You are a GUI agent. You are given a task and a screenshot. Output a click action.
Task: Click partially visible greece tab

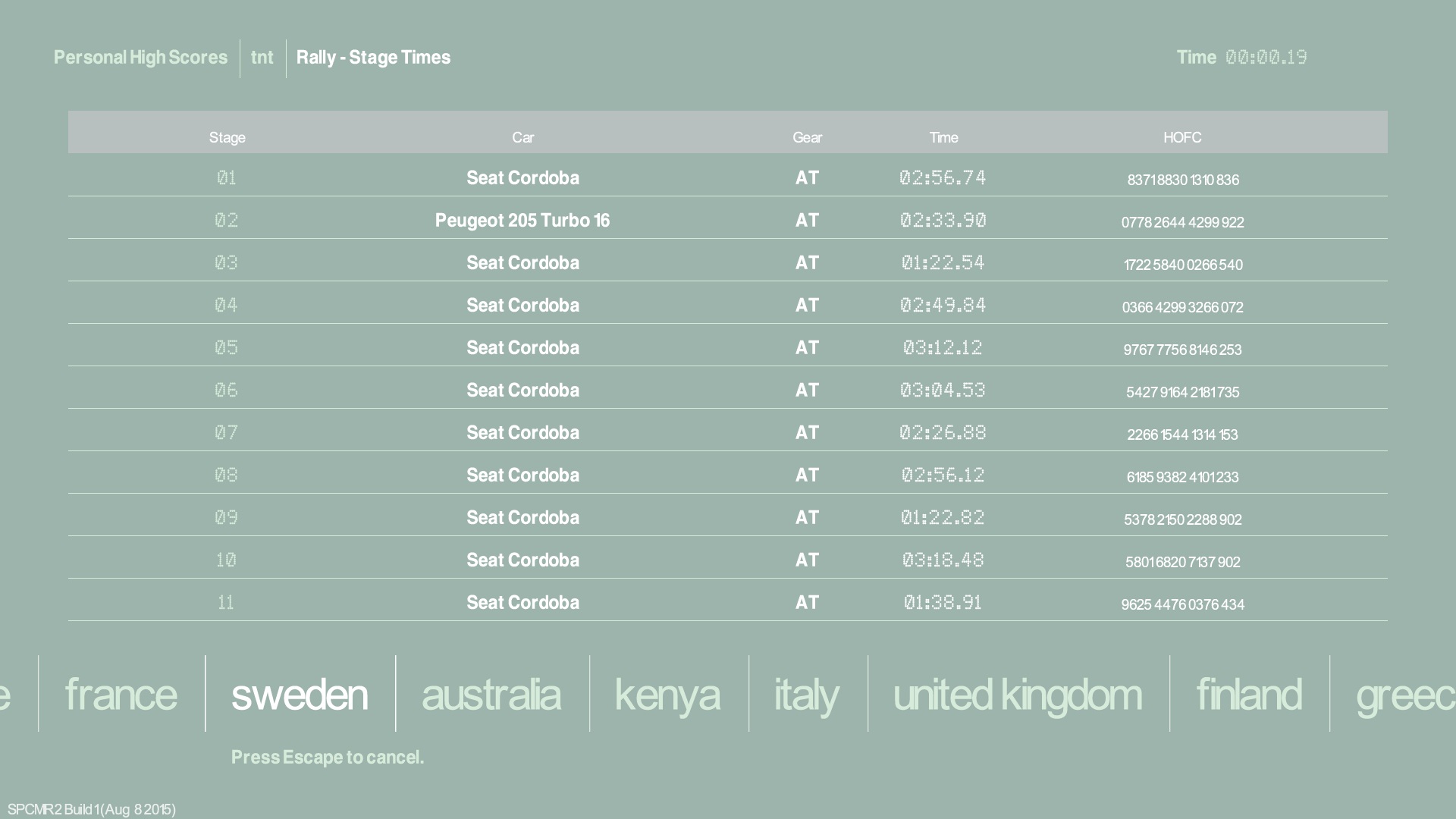click(x=1404, y=695)
